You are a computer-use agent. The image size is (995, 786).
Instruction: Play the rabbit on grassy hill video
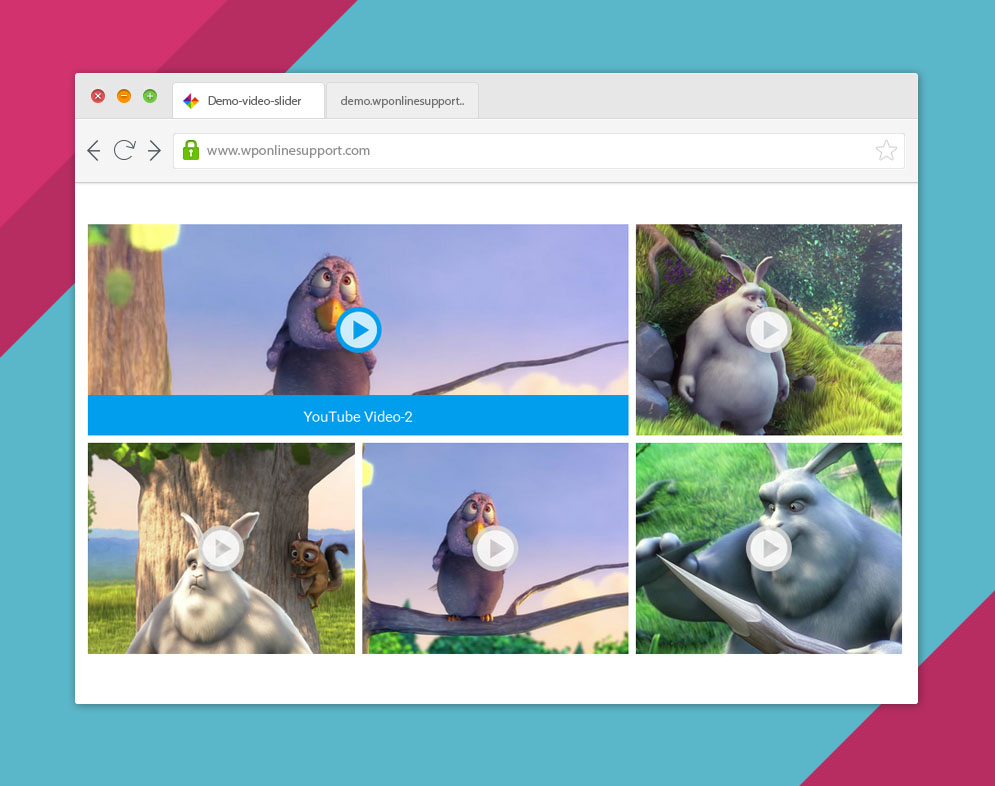tap(768, 330)
